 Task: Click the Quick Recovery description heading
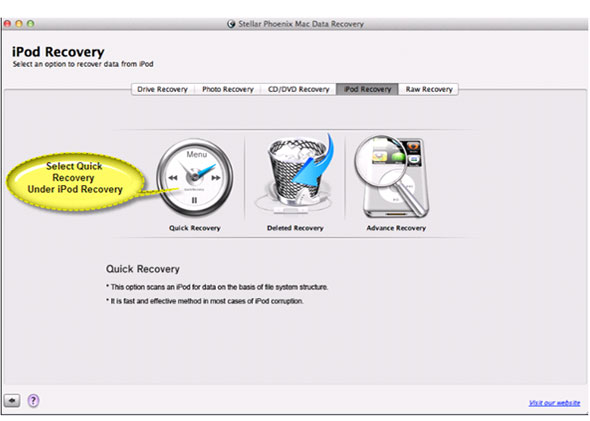pyautogui.click(x=143, y=269)
